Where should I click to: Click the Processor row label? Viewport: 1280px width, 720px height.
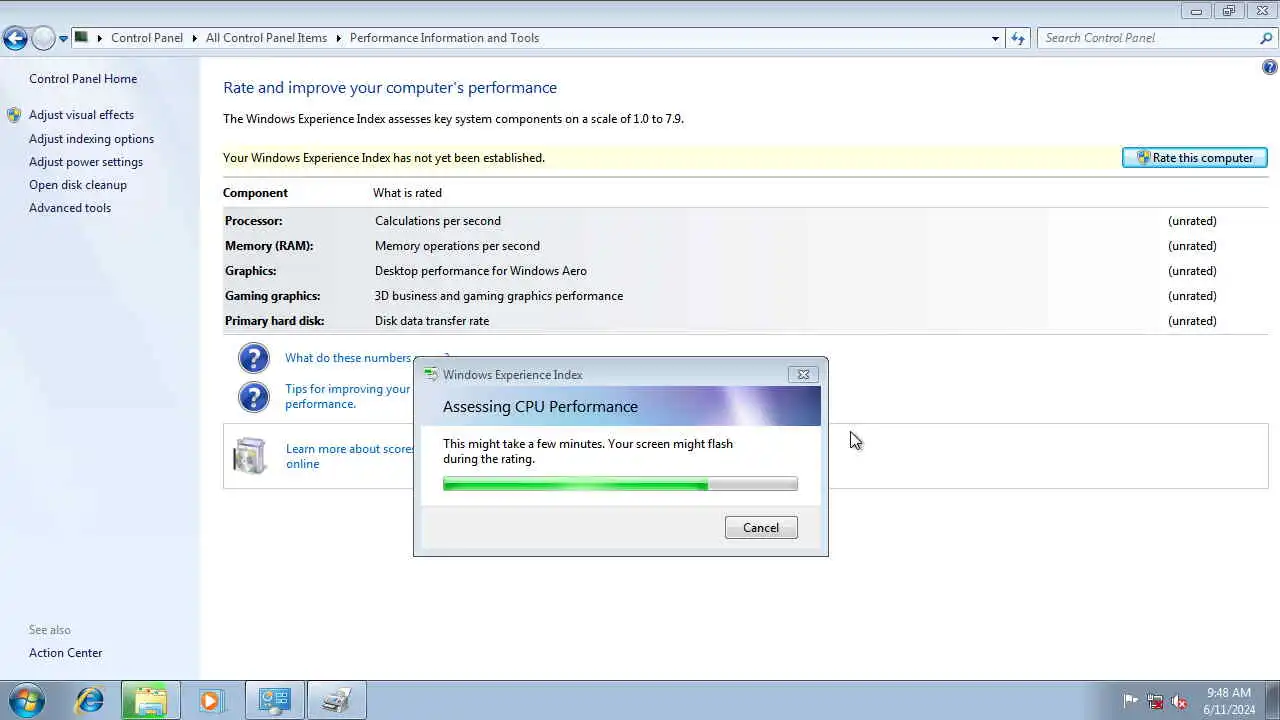click(x=254, y=221)
